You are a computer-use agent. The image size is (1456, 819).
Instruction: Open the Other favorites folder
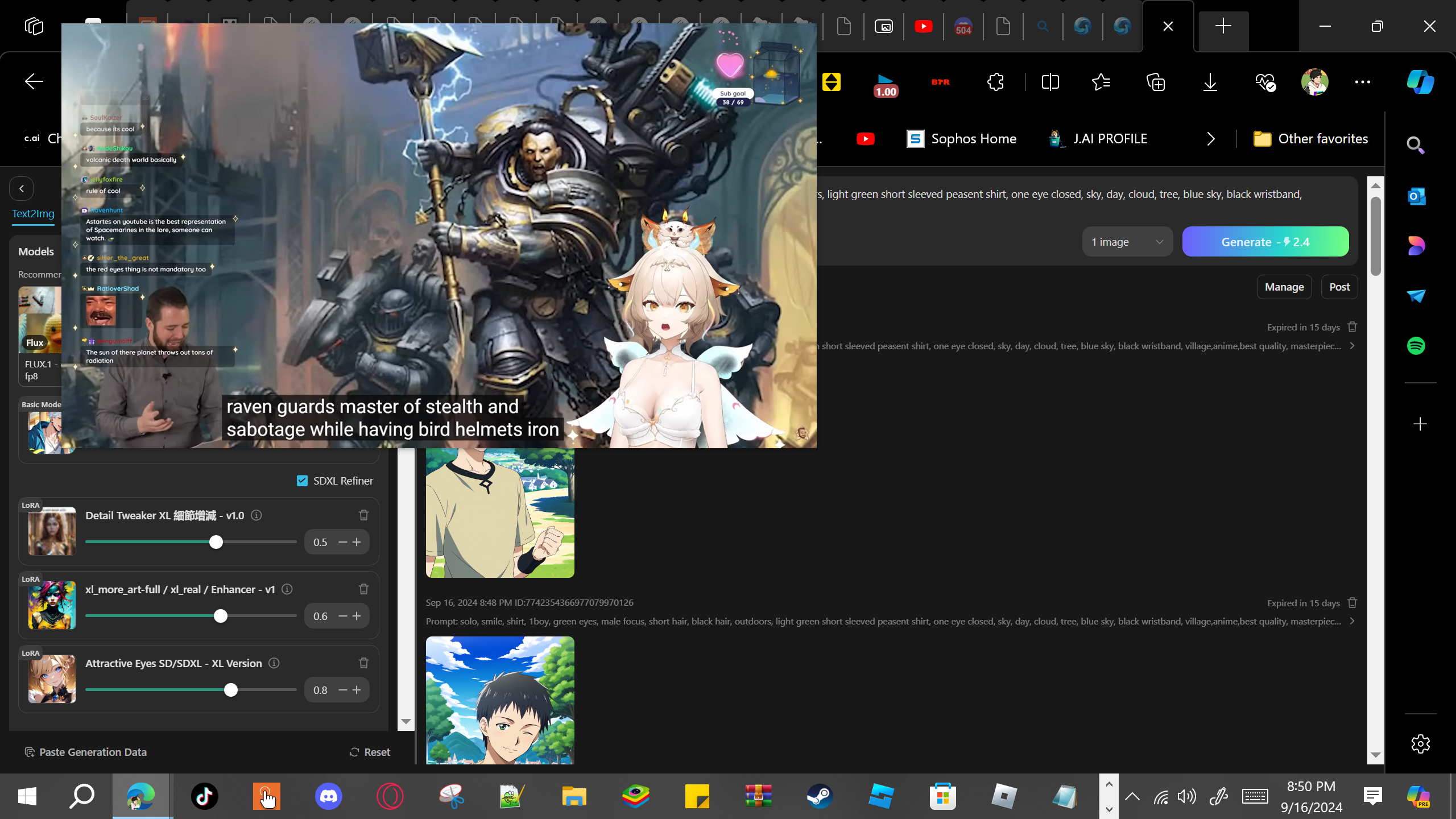(1310, 139)
